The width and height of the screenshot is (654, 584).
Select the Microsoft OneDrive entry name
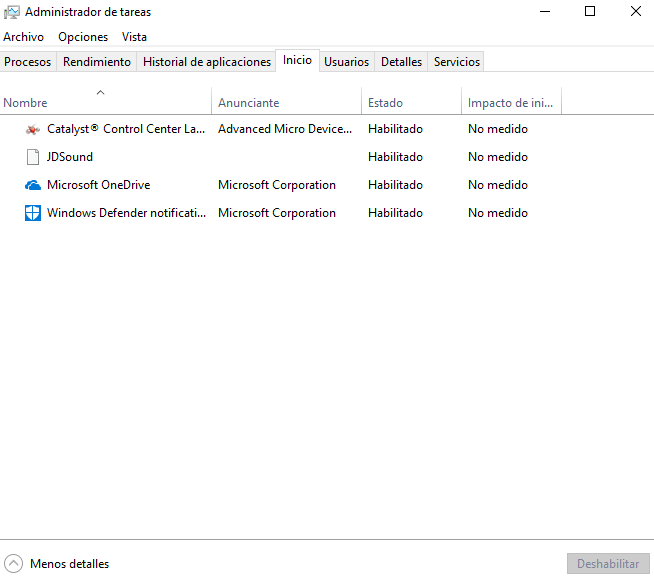pos(98,185)
